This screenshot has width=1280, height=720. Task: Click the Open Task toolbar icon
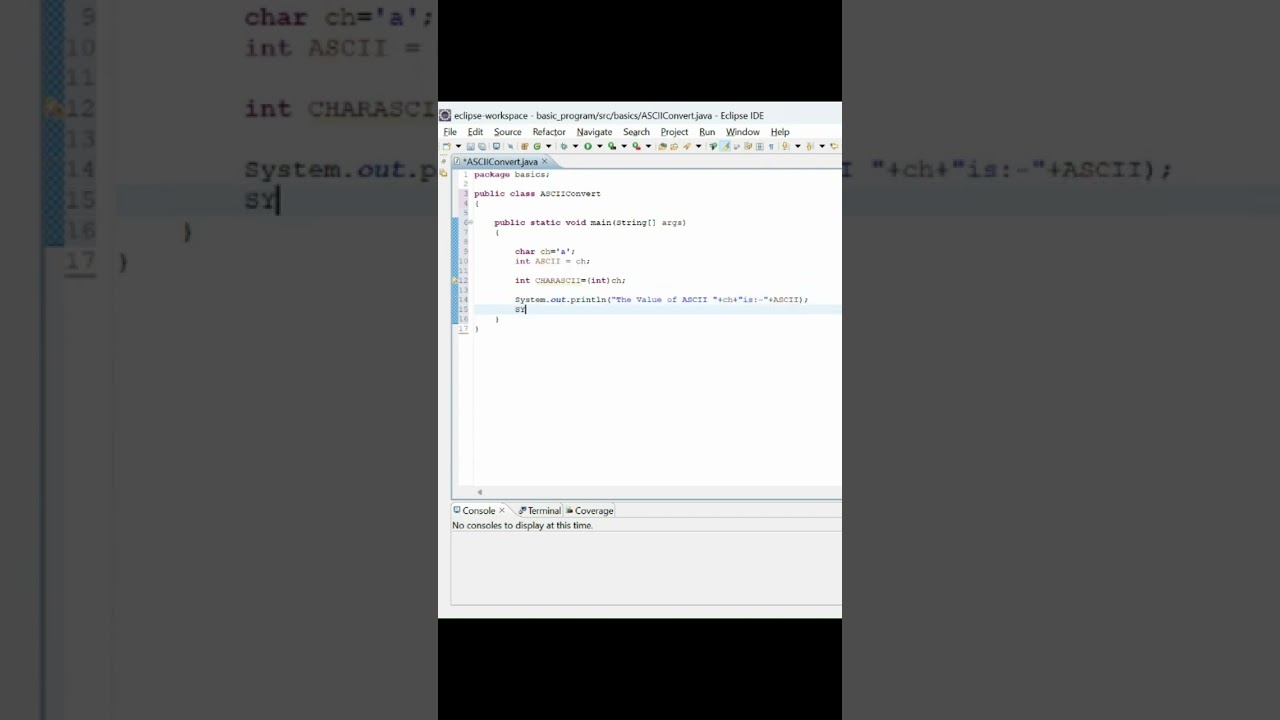pyautogui.click(x=674, y=146)
